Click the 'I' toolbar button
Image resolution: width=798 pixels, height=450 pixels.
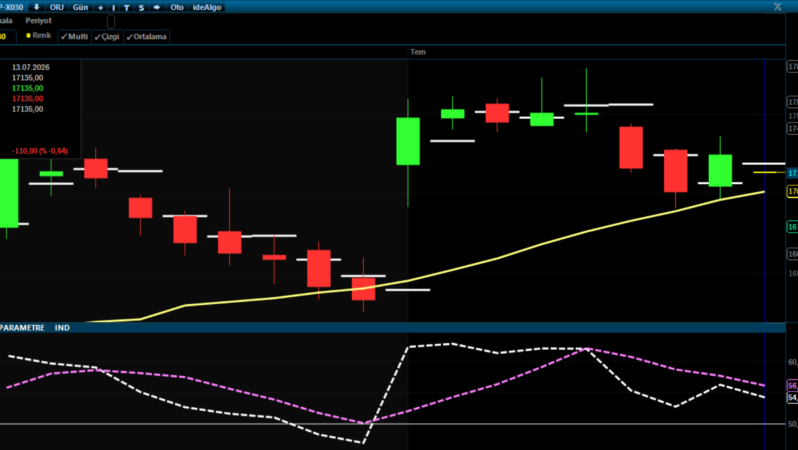[113, 7]
